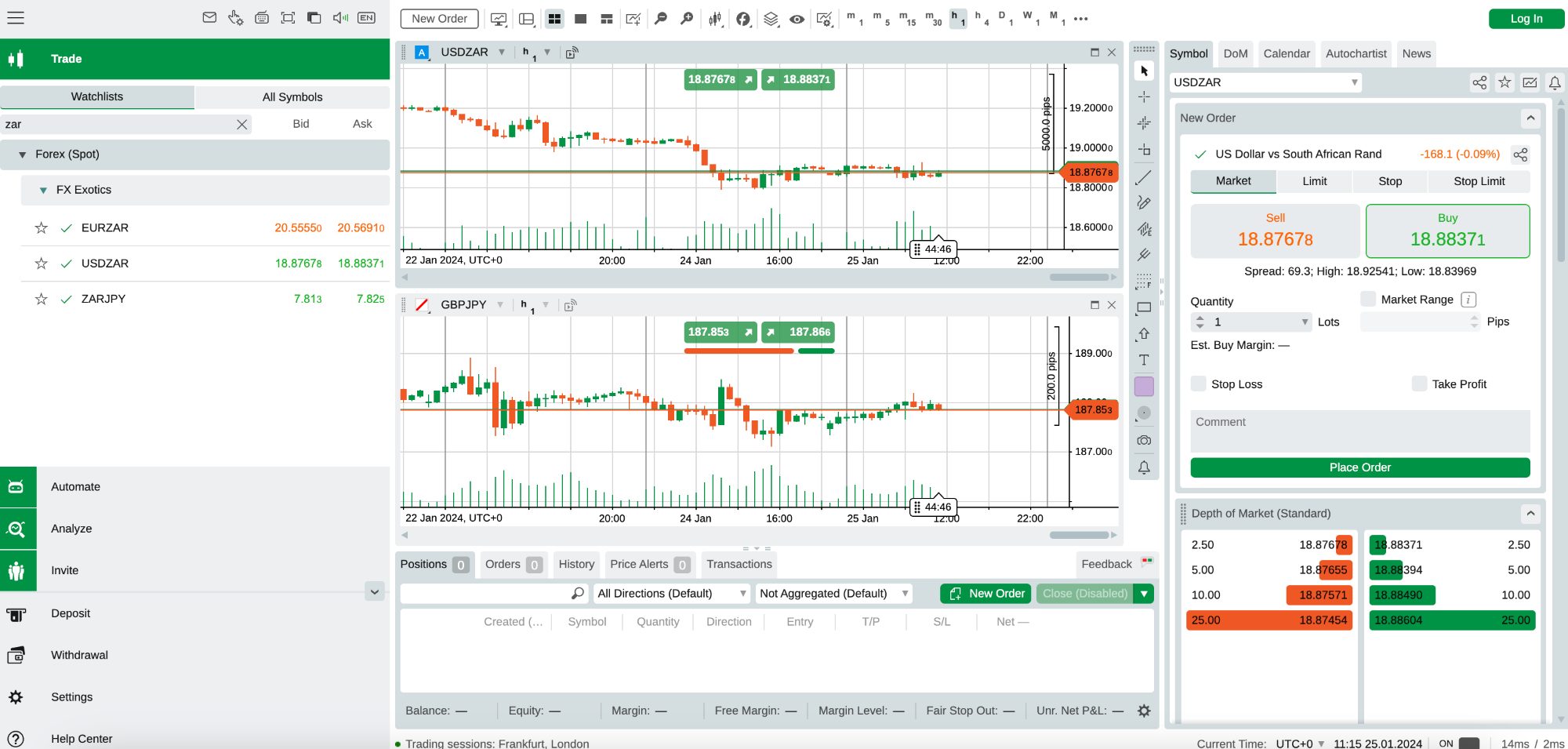Screen dimensions: 1568x749
Task: Enable the Stop Loss checkbox
Action: (x=1198, y=384)
